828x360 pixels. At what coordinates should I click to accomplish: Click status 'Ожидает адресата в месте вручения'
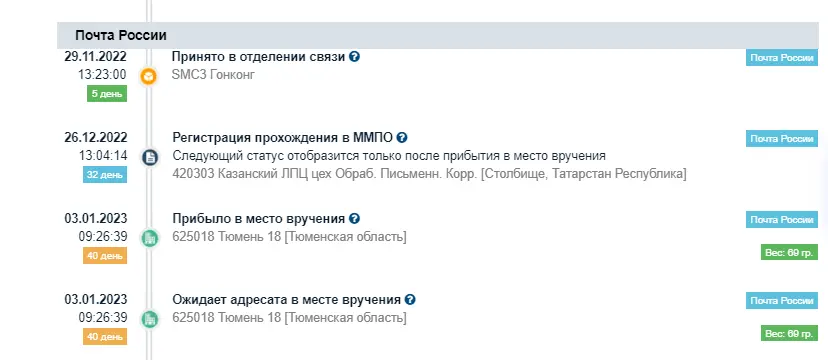287,300
